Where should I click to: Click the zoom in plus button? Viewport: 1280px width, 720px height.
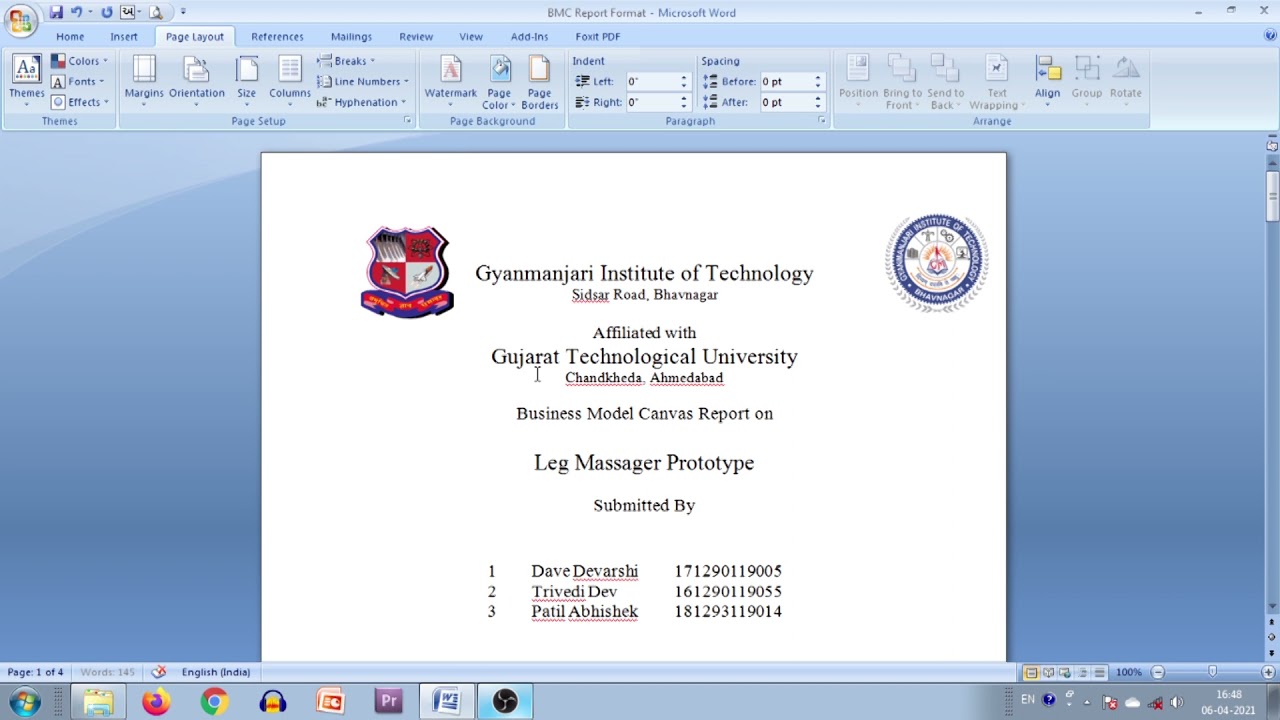click(x=1268, y=672)
